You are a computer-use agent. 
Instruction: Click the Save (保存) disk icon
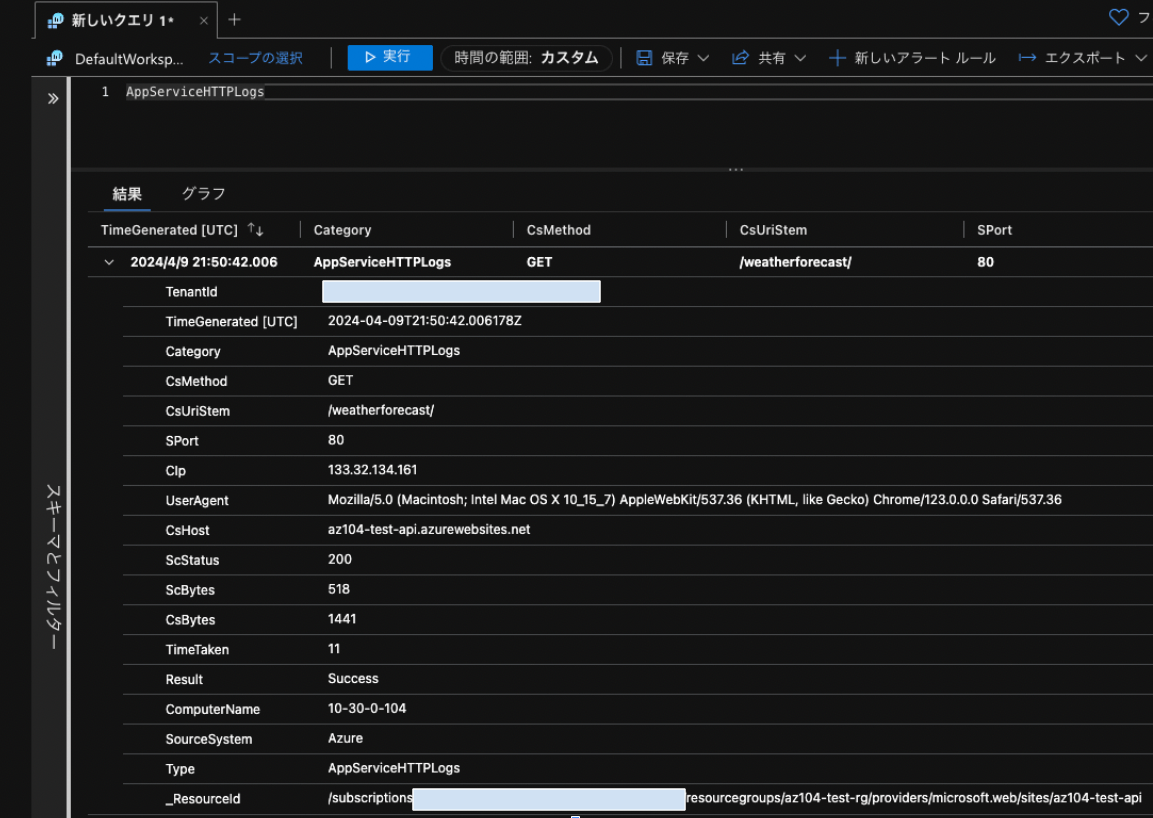click(645, 58)
